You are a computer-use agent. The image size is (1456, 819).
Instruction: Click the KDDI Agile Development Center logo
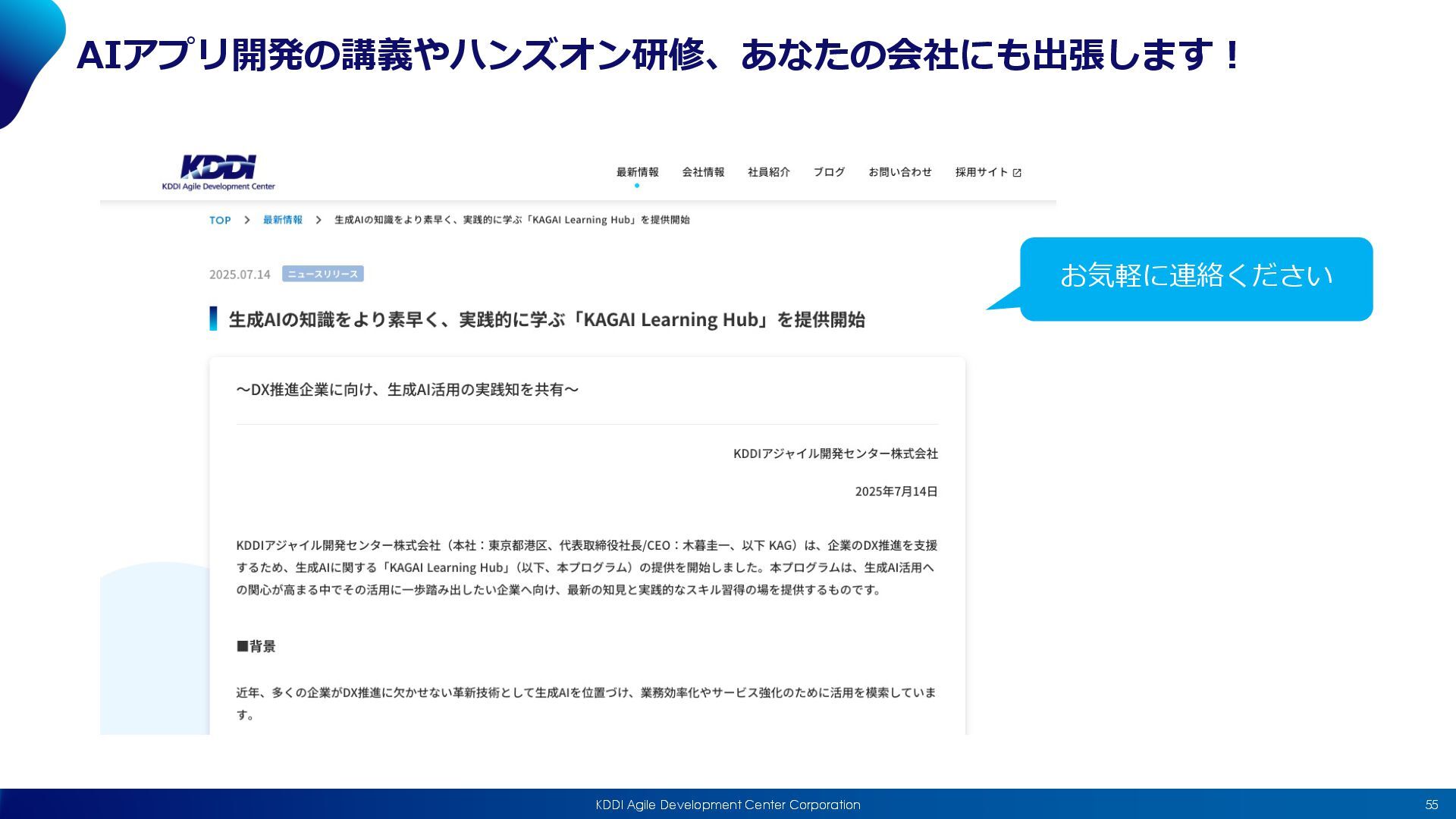[218, 172]
